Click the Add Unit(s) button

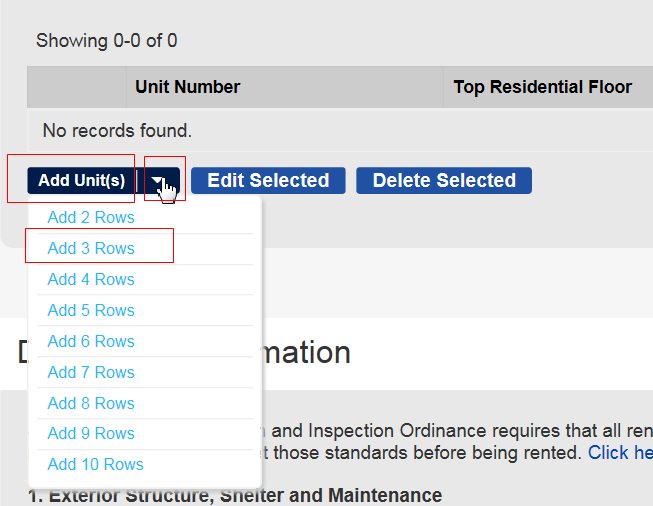tap(81, 181)
